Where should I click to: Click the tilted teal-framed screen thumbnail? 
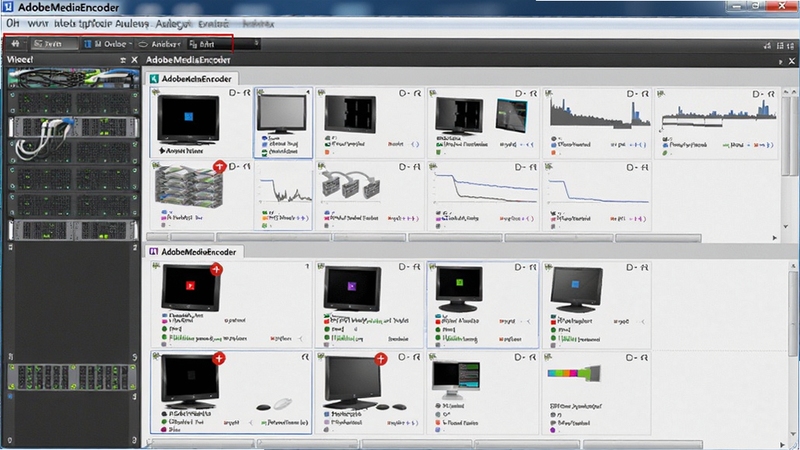click(511, 116)
